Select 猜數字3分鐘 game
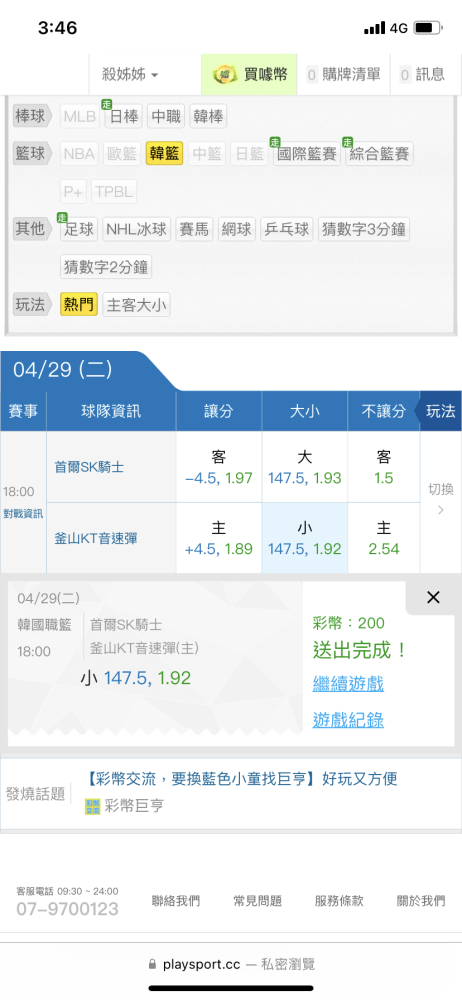The width and height of the screenshot is (462, 1000). pyautogui.click(x=364, y=229)
